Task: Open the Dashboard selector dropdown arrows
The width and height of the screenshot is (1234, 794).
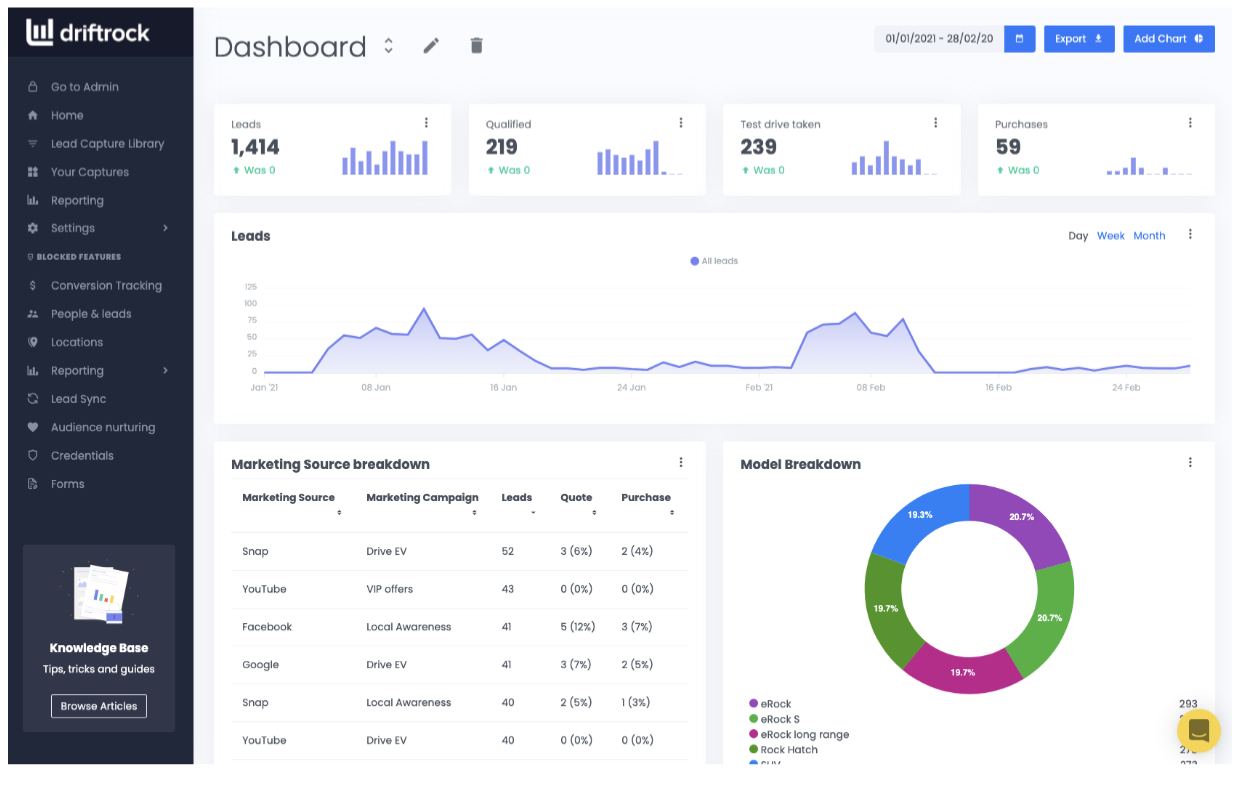Action: click(x=389, y=46)
